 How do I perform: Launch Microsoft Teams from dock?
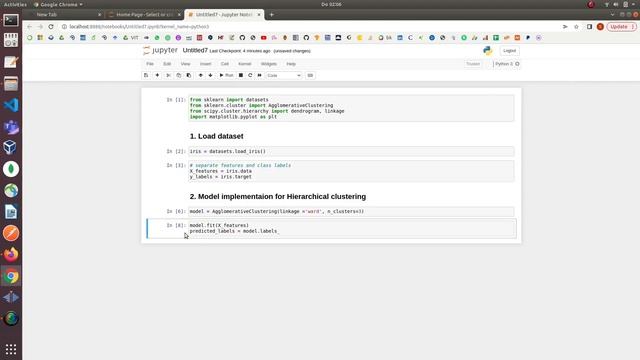coord(11,127)
